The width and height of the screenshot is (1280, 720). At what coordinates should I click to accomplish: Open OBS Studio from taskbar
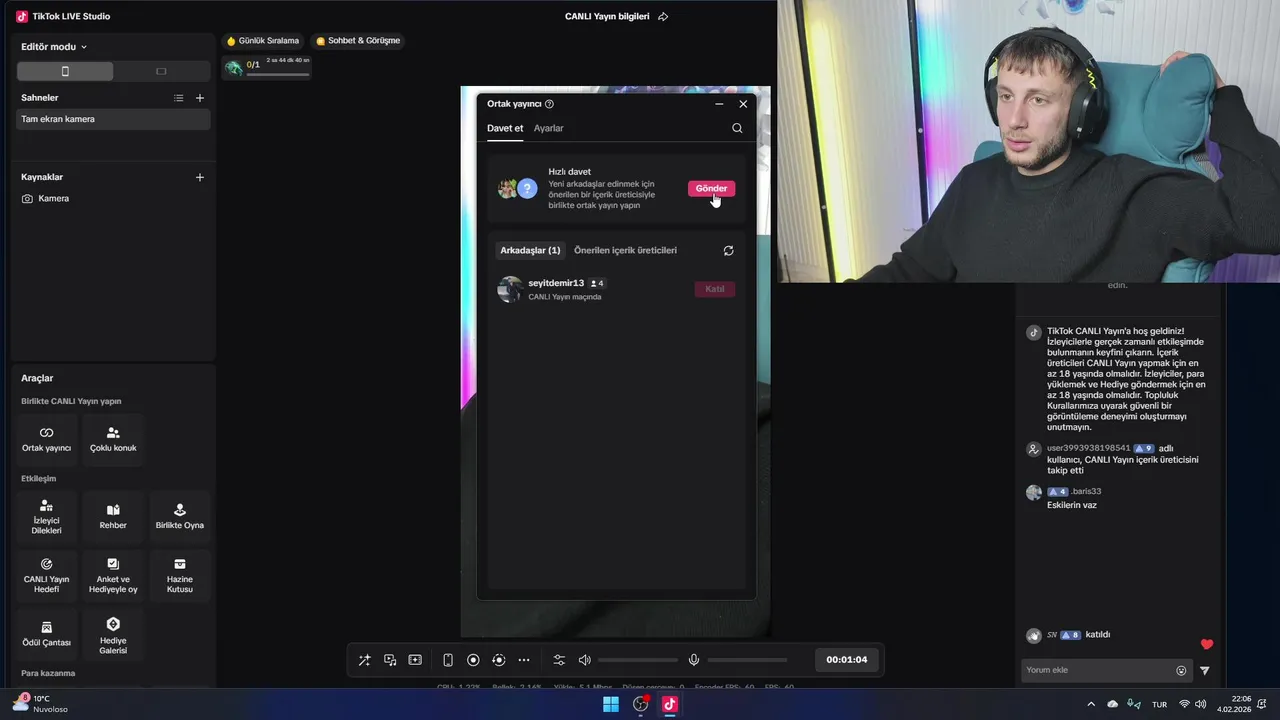[641, 704]
